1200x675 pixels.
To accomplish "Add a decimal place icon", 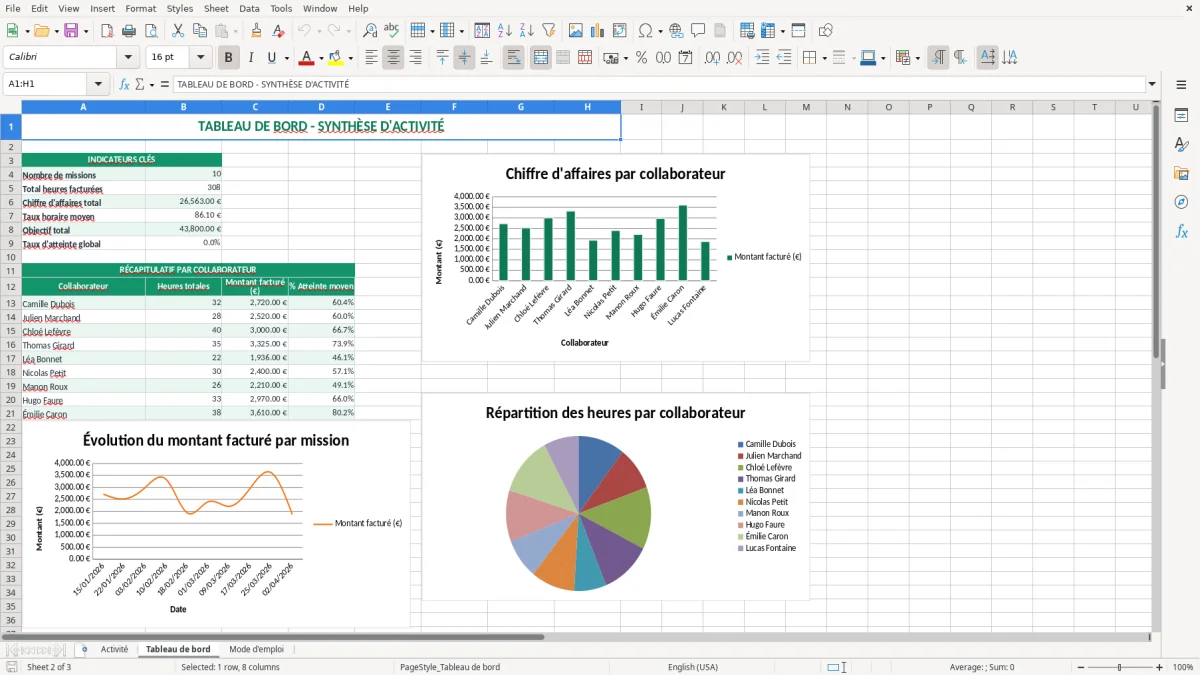I will pyautogui.click(x=712, y=58).
